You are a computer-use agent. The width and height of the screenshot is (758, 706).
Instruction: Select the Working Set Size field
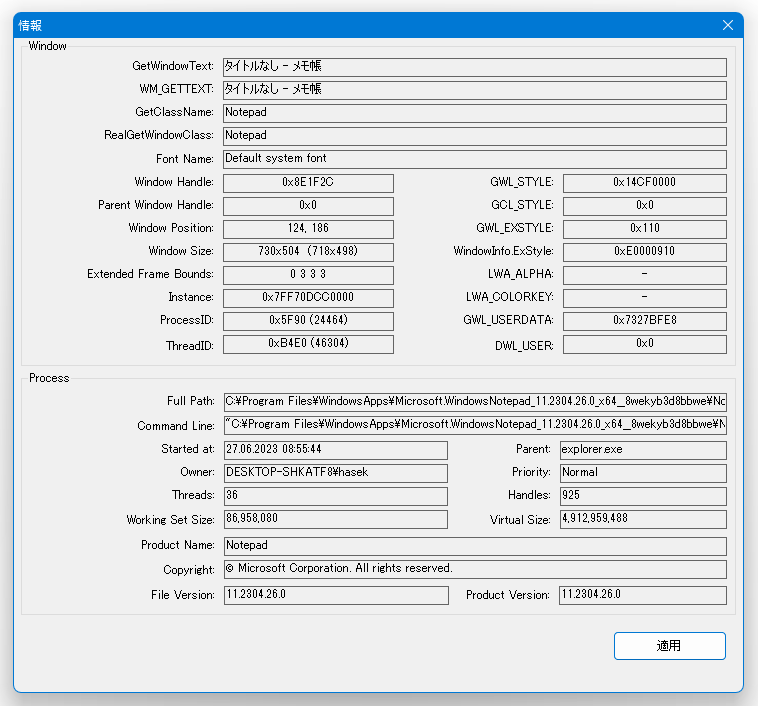tap(335, 519)
